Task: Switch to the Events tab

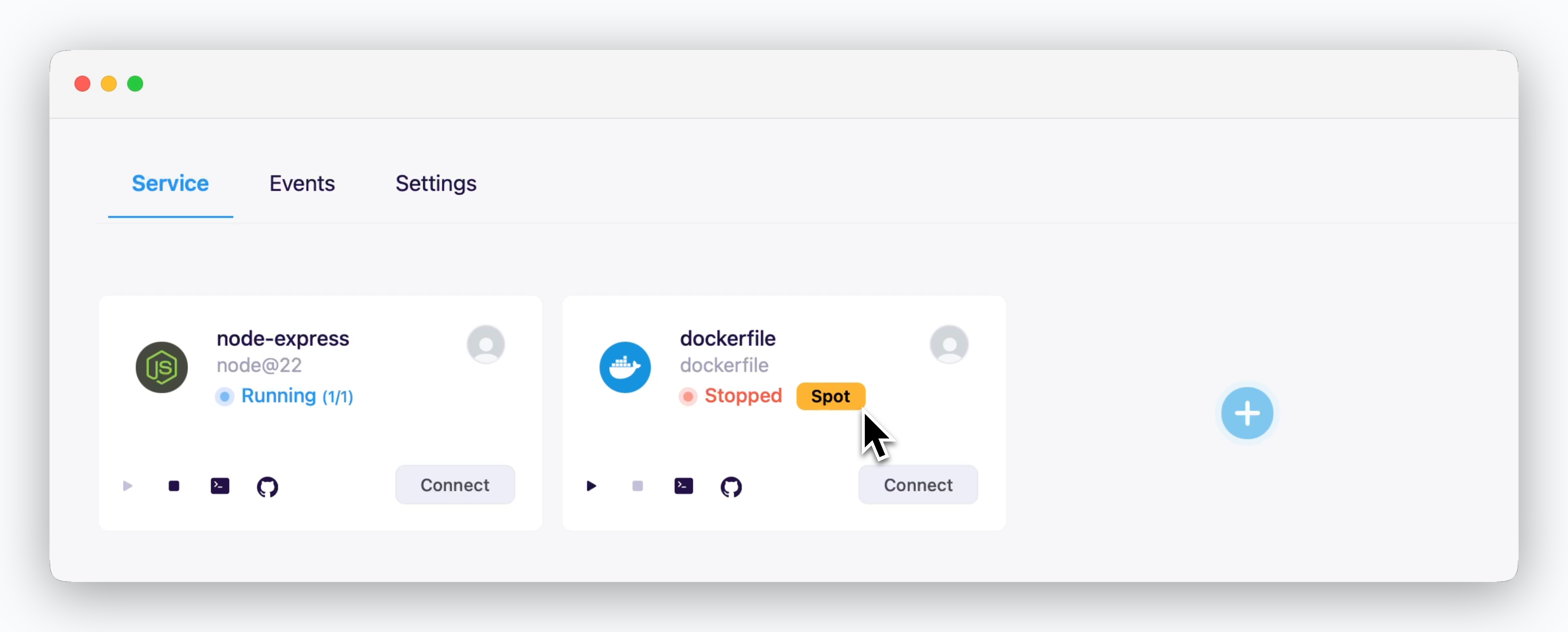Action: coord(302,183)
